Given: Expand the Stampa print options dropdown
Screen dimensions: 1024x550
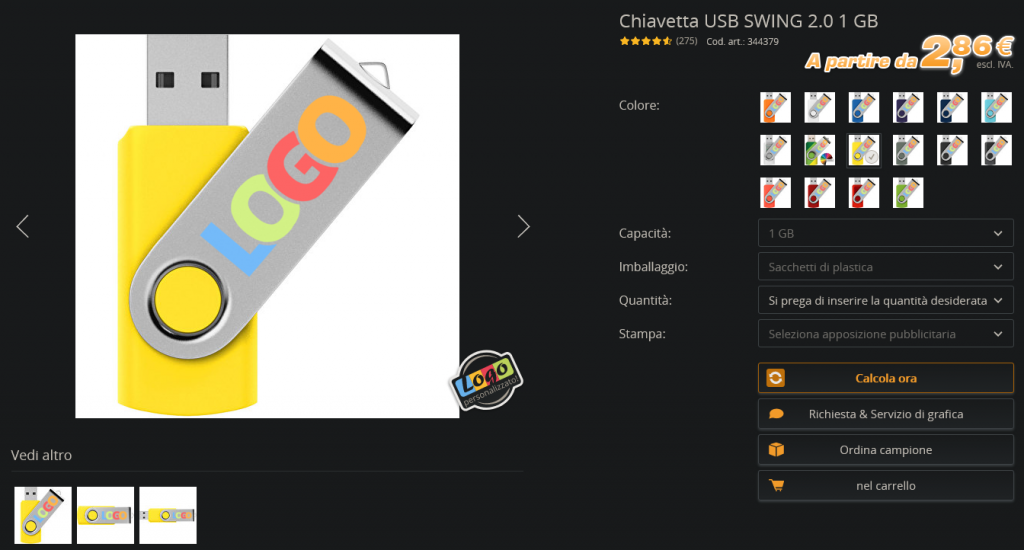Looking at the screenshot, I should pos(886,334).
